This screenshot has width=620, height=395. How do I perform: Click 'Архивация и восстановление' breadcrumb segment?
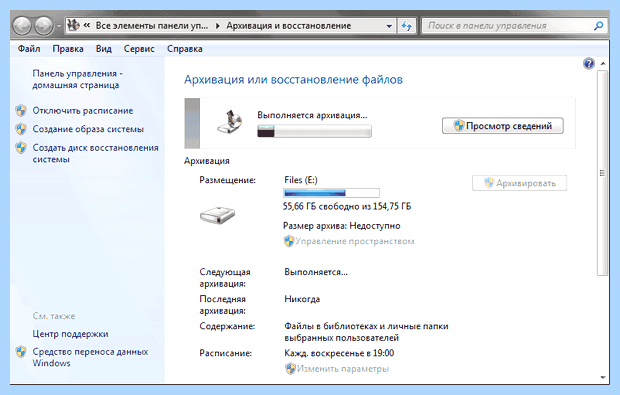288,26
